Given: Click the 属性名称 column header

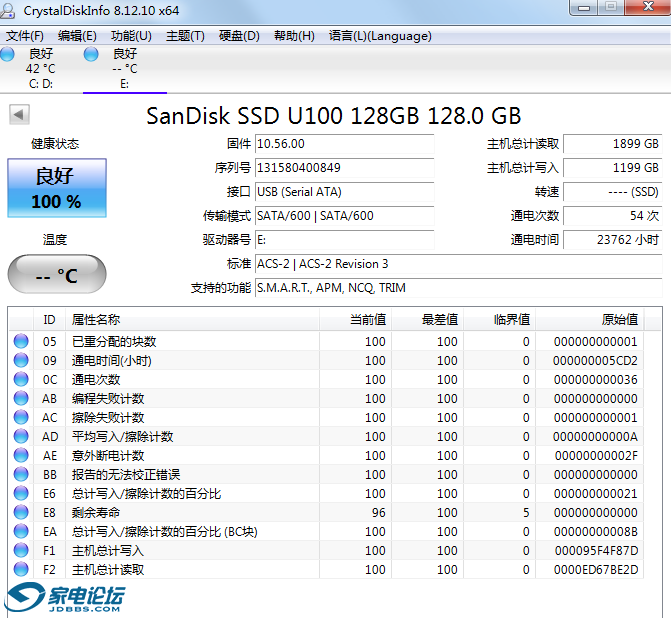Looking at the screenshot, I should point(192,319).
